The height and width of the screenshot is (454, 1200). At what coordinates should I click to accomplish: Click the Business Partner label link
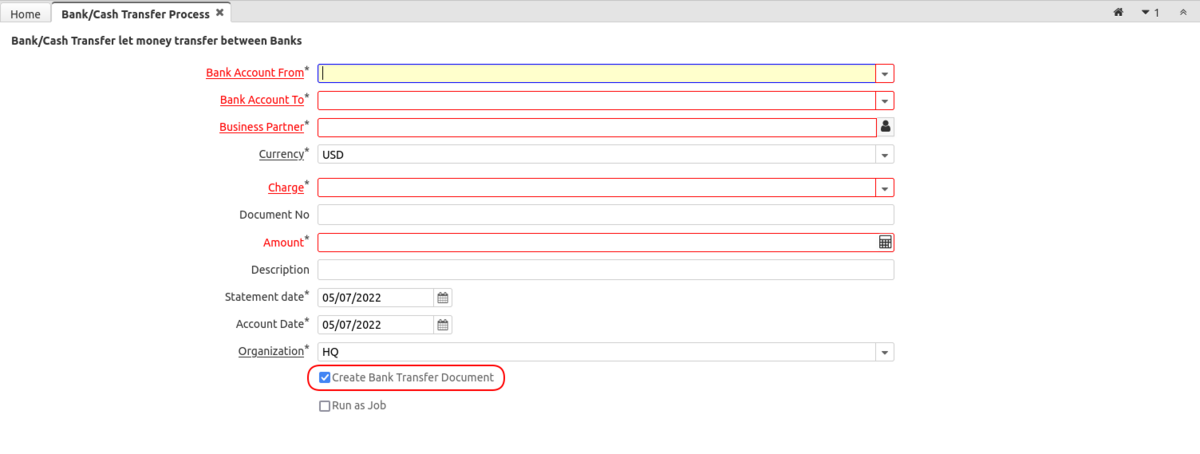click(260, 127)
